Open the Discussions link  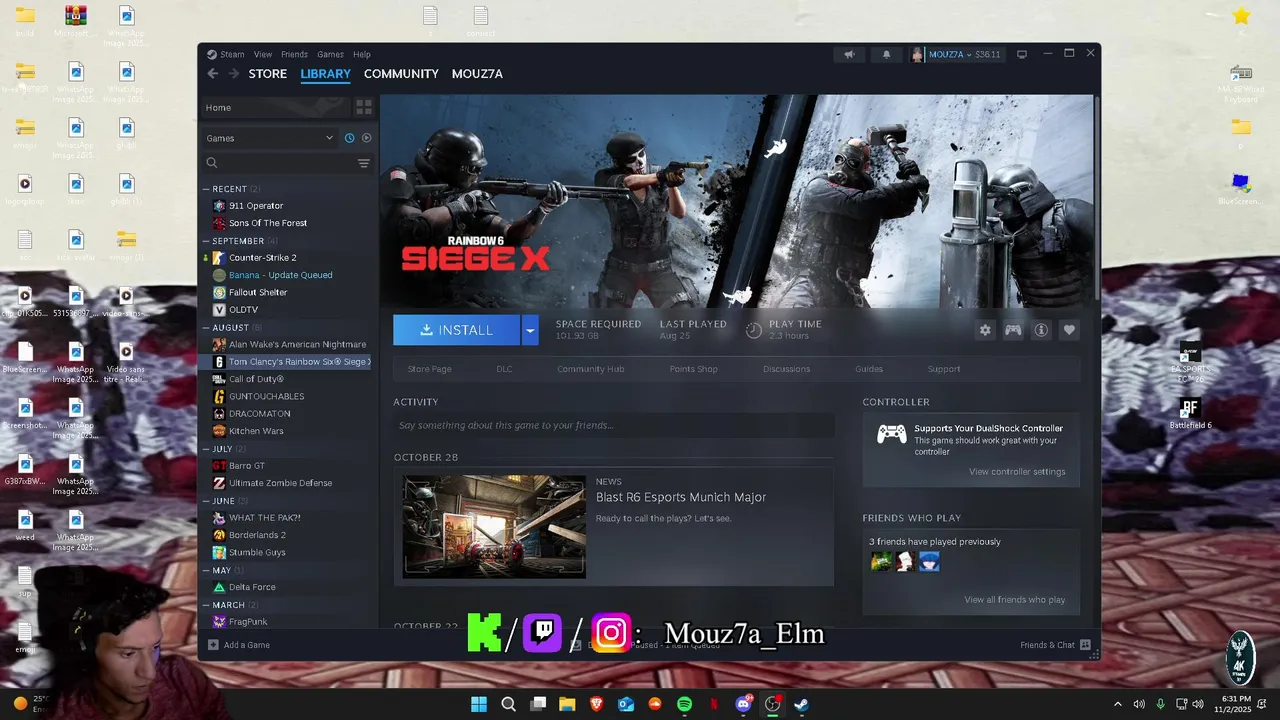(786, 369)
